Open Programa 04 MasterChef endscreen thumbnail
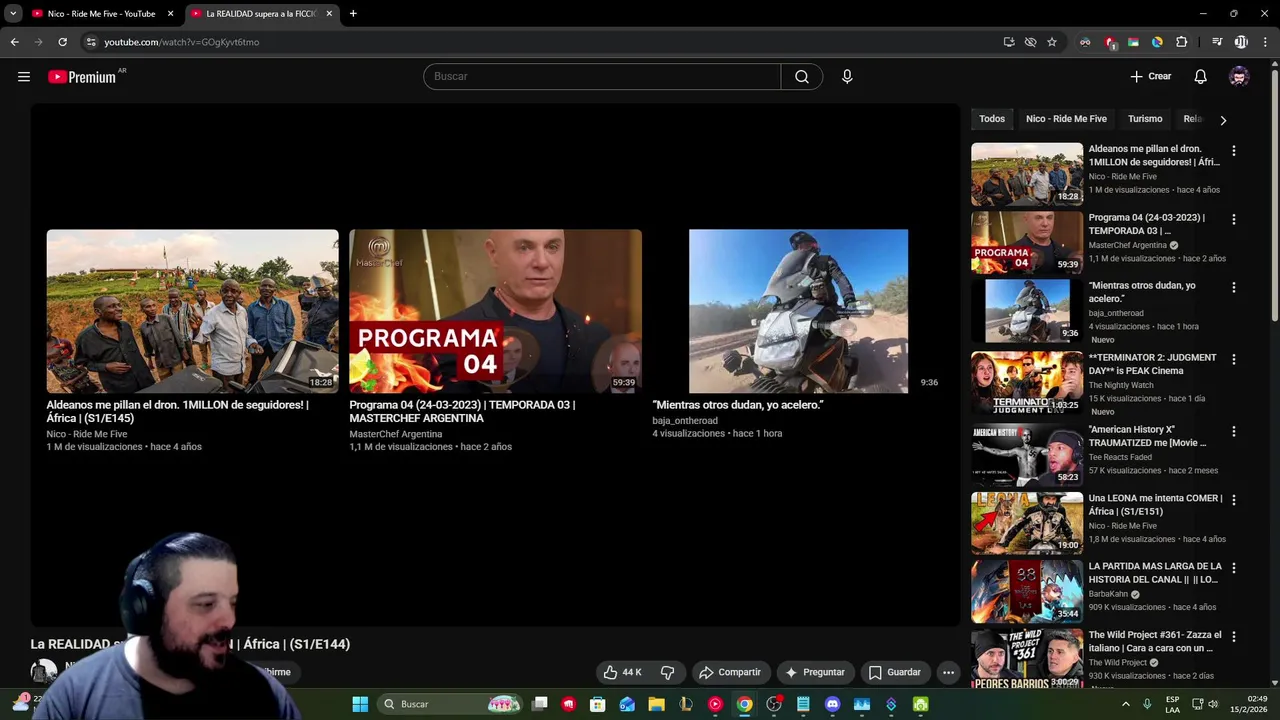The width and height of the screenshot is (1280, 720). 495,311
